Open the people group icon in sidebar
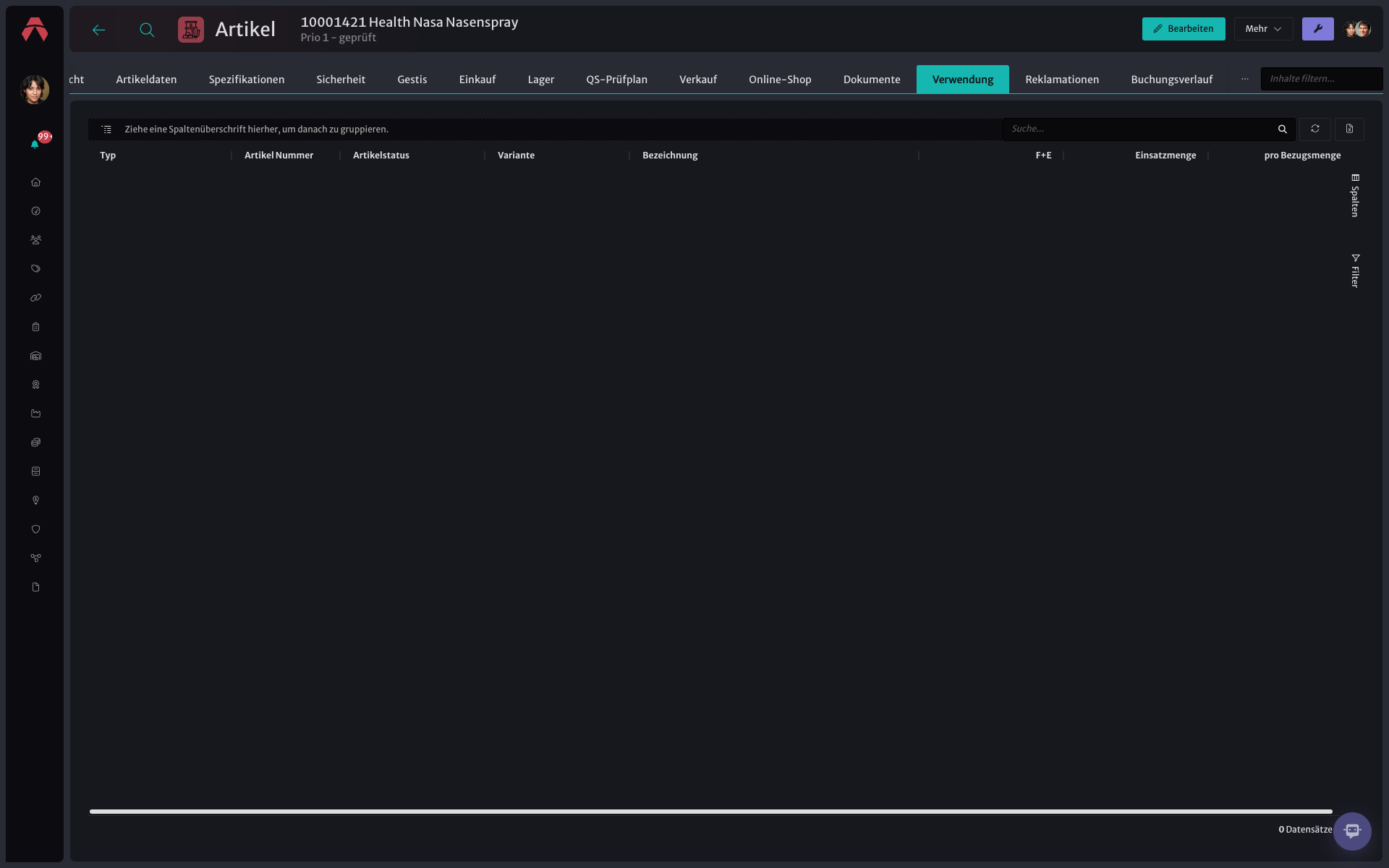Image resolution: width=1389 pixels, height=868 pixels. point(35,240)
